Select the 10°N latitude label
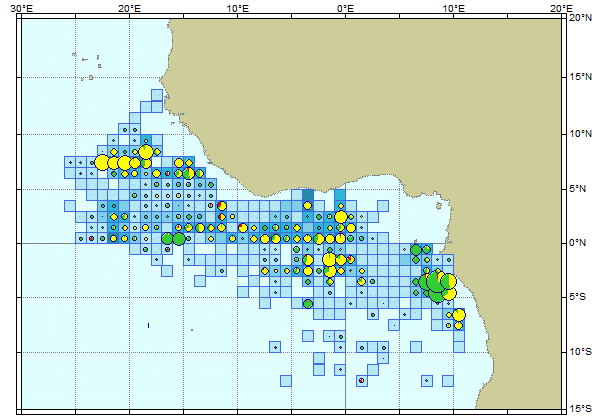 pos(581,134)
